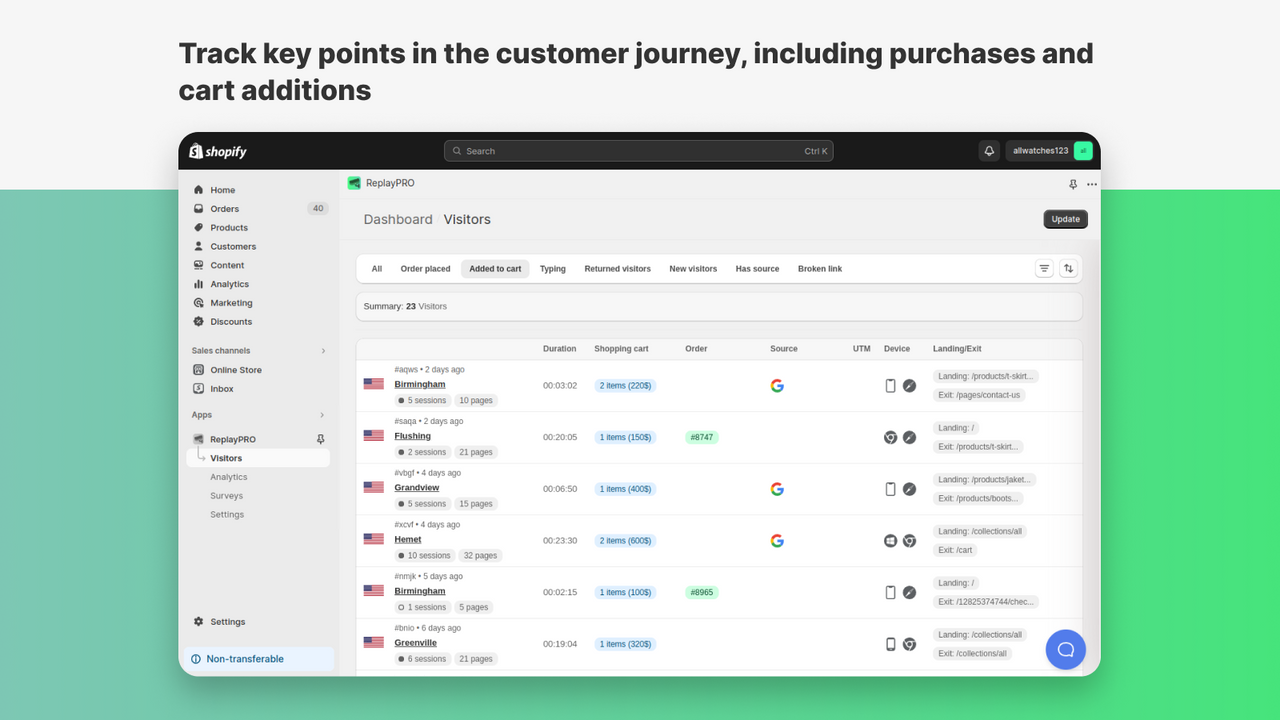Switch to the Returned visitors tab
Viewport: 1280px width, 720px height.
[x=617, y=268]
